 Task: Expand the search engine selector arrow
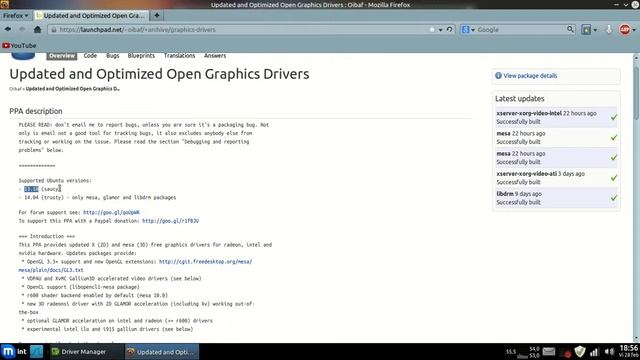473,30
